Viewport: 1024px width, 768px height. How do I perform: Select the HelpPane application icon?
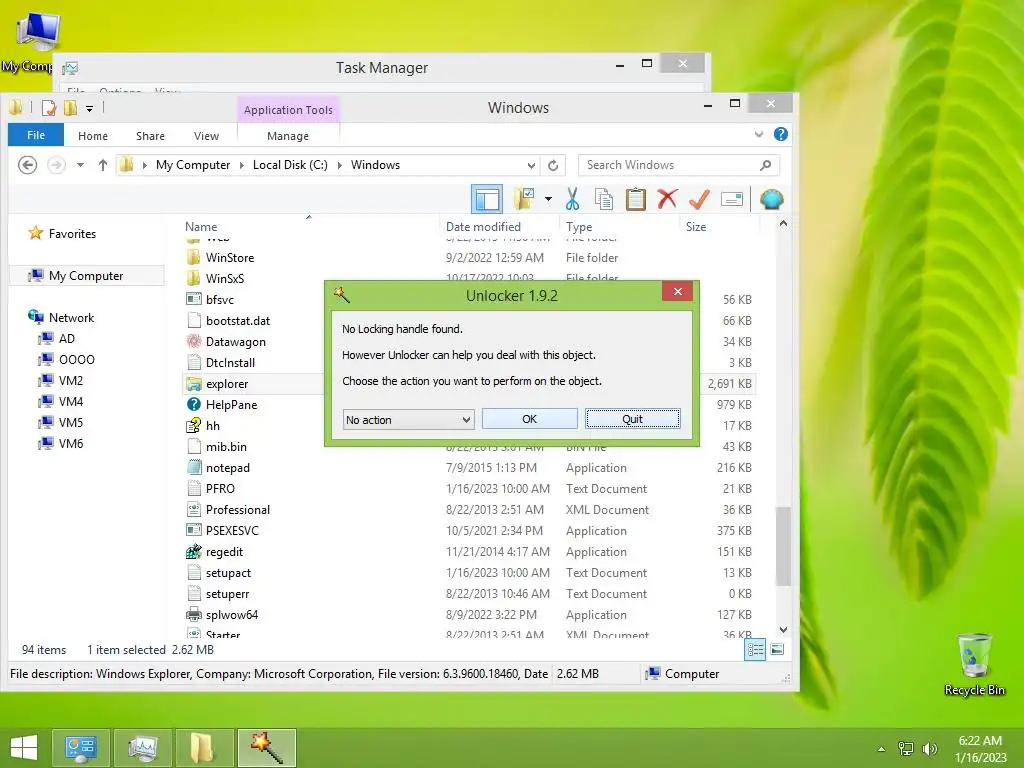(194, 404)
